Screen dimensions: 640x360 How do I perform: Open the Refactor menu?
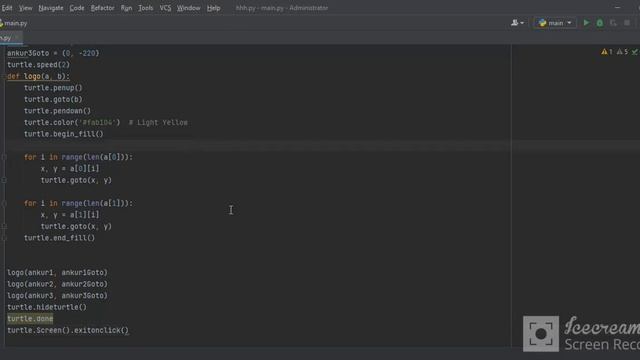102,8
